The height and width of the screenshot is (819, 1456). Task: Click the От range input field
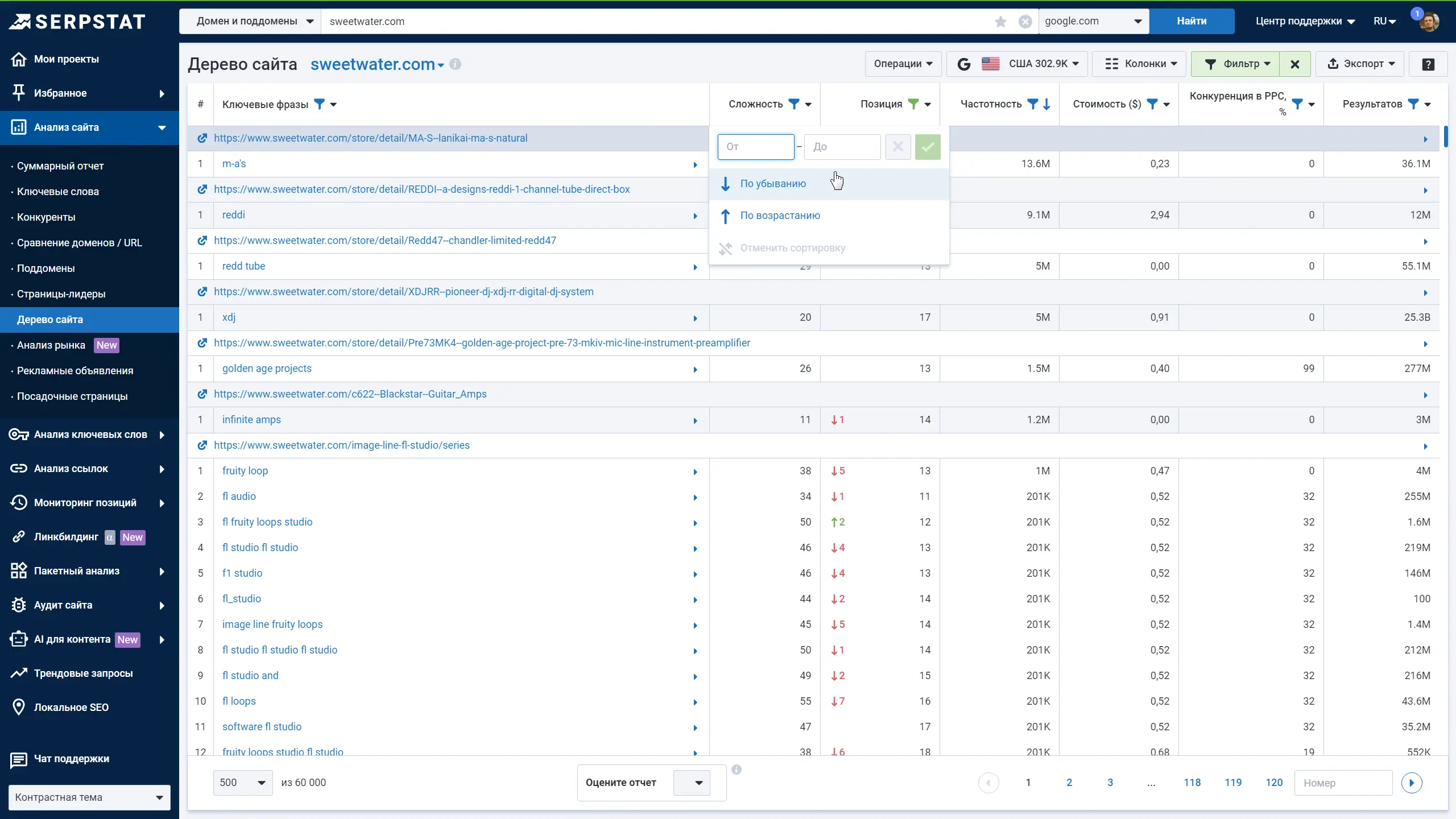[755, 147]
